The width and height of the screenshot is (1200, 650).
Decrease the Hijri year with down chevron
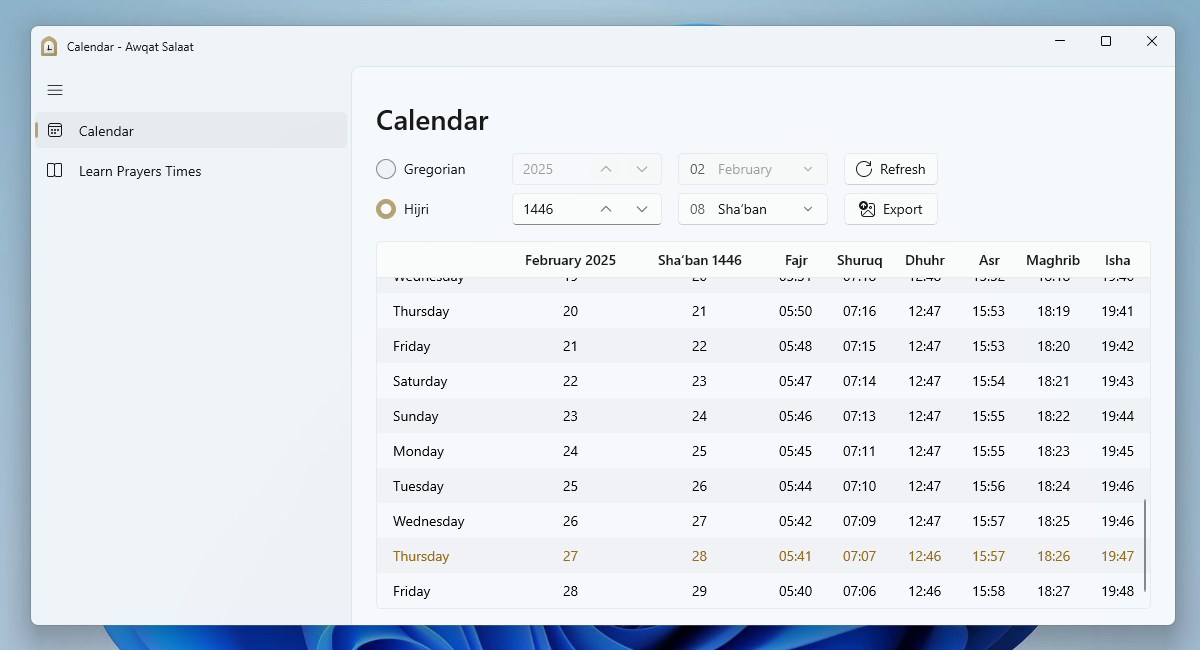point(643,209)
